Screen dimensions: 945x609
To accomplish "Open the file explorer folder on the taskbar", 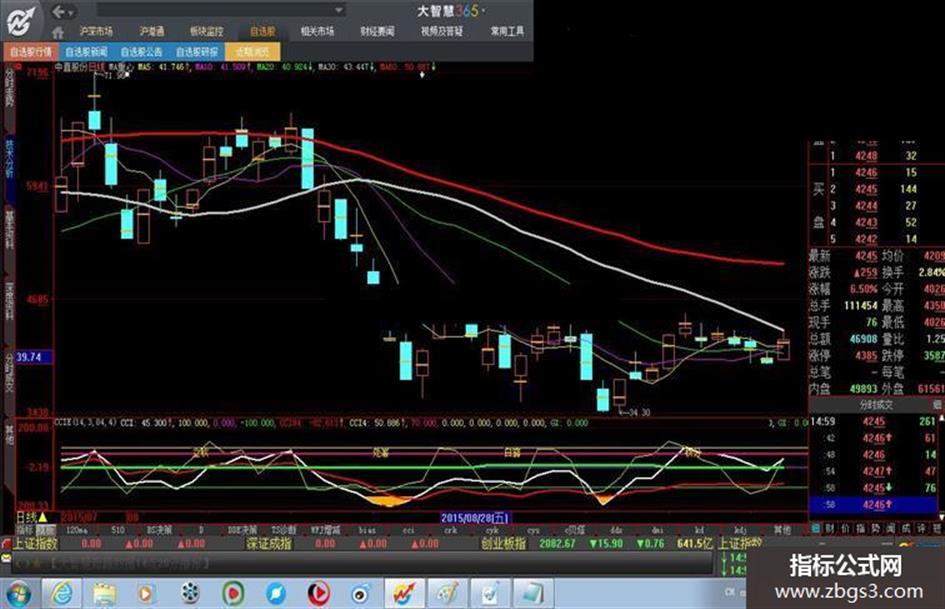I will 104,594.
